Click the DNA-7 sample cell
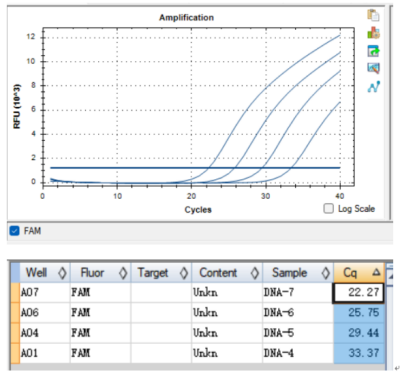Screen dimensions: 400x378 [298, 293]
